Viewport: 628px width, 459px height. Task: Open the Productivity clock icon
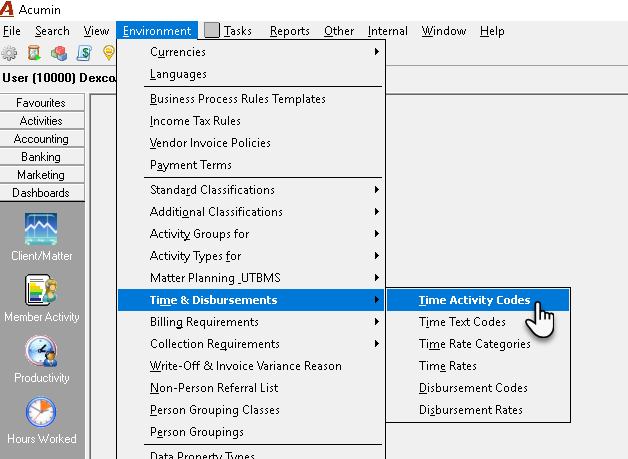click(x=41, y=351)
